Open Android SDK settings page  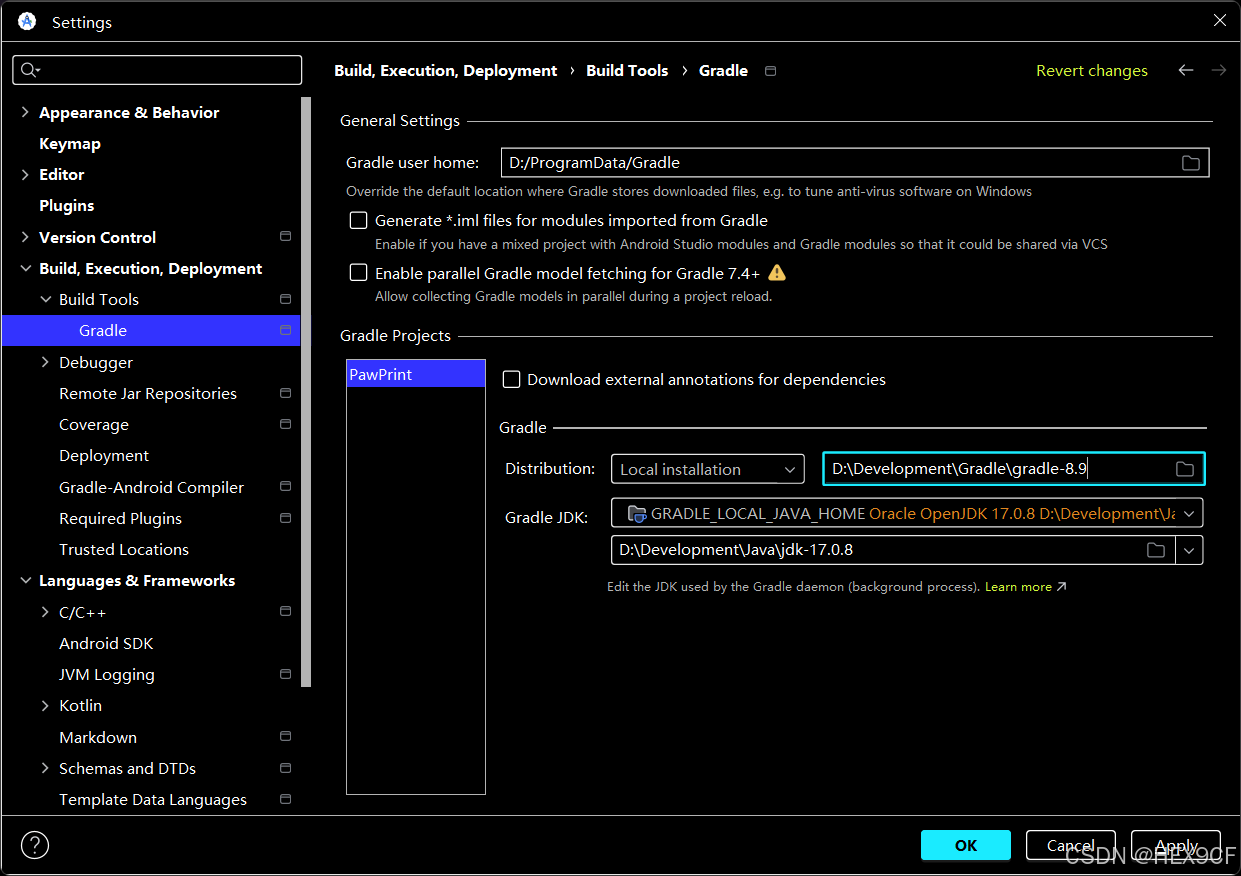tap(106, 643)
